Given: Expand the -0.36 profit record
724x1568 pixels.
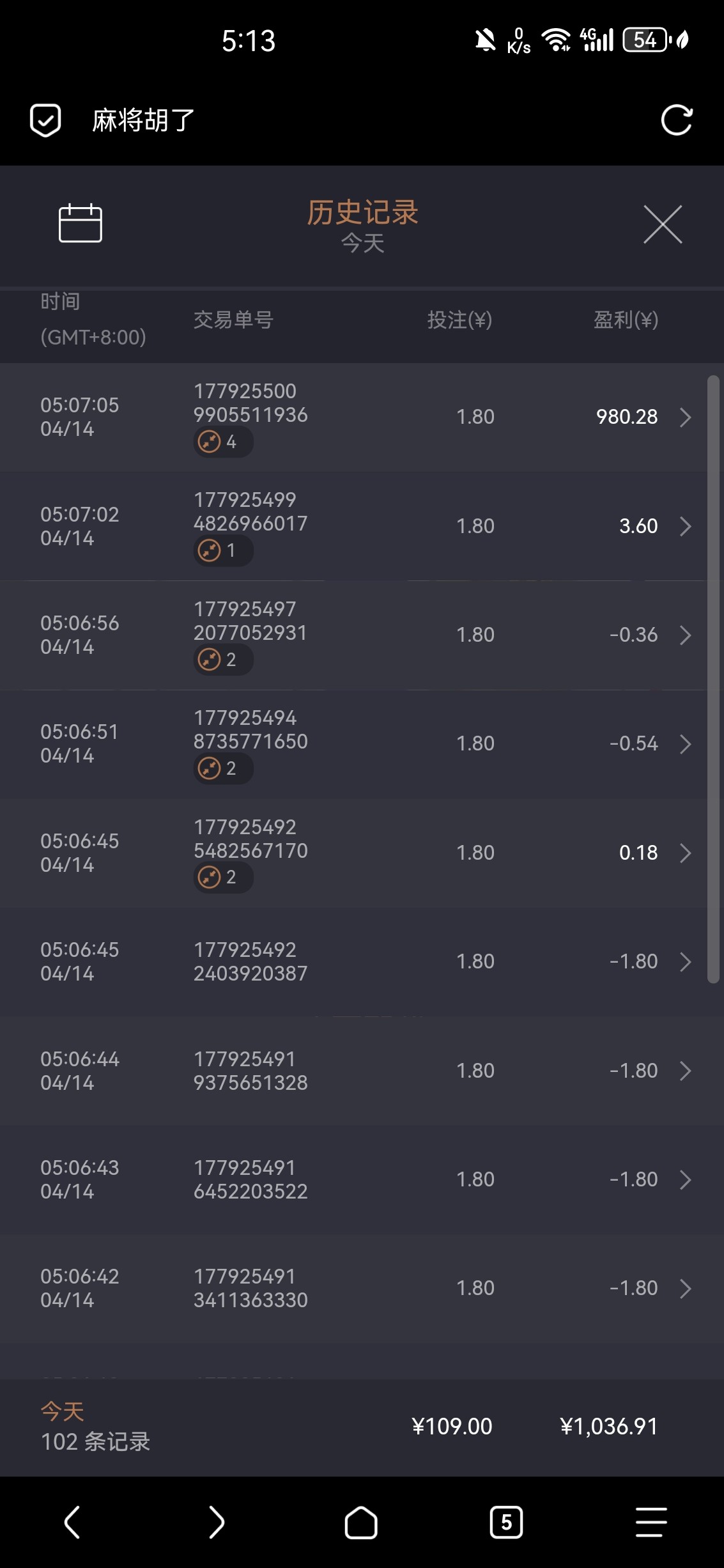Looking at the screenshot, I should point(685,635).
